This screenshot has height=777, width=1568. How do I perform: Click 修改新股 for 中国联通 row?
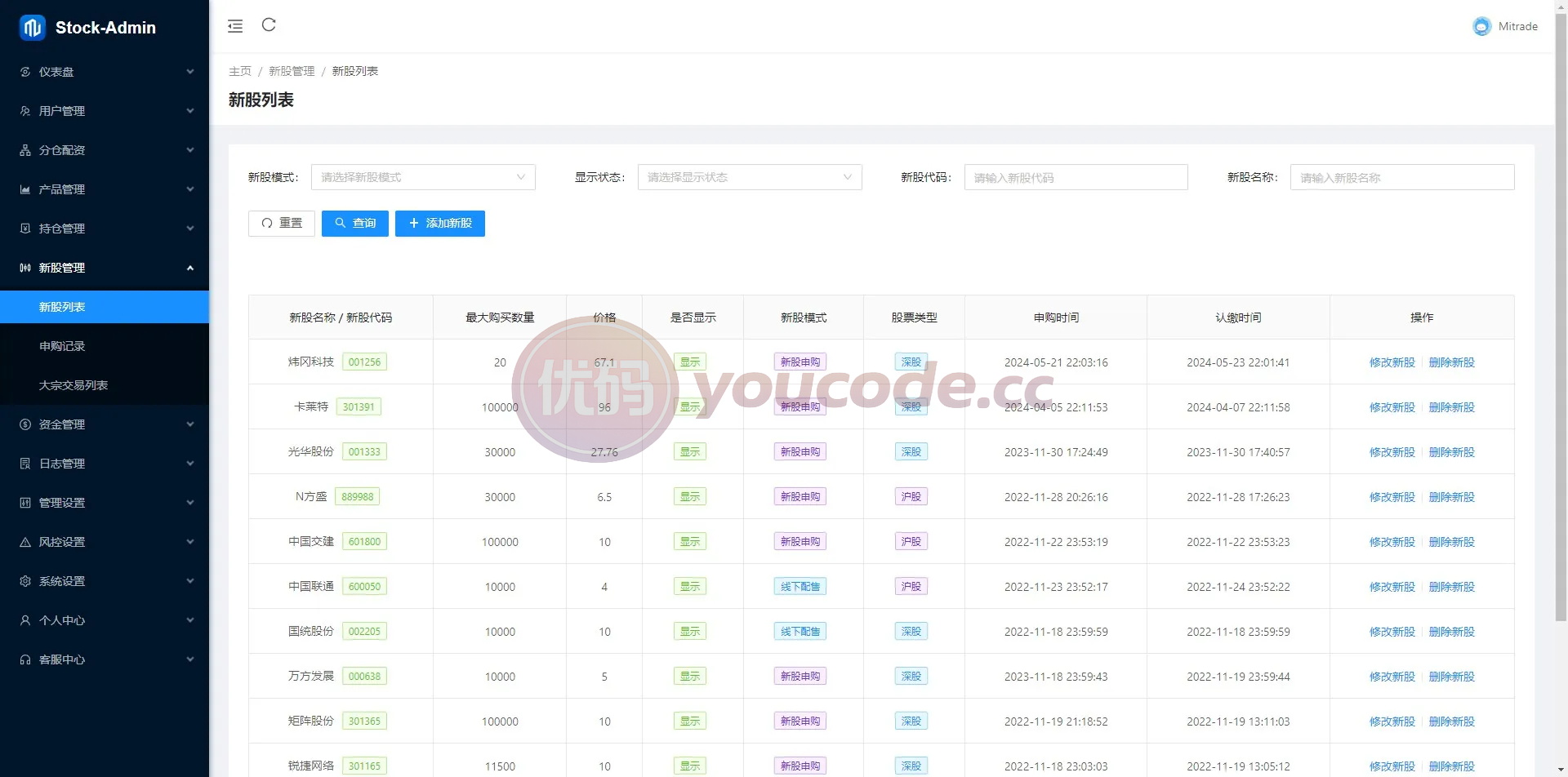click(x=1392, y=587)
